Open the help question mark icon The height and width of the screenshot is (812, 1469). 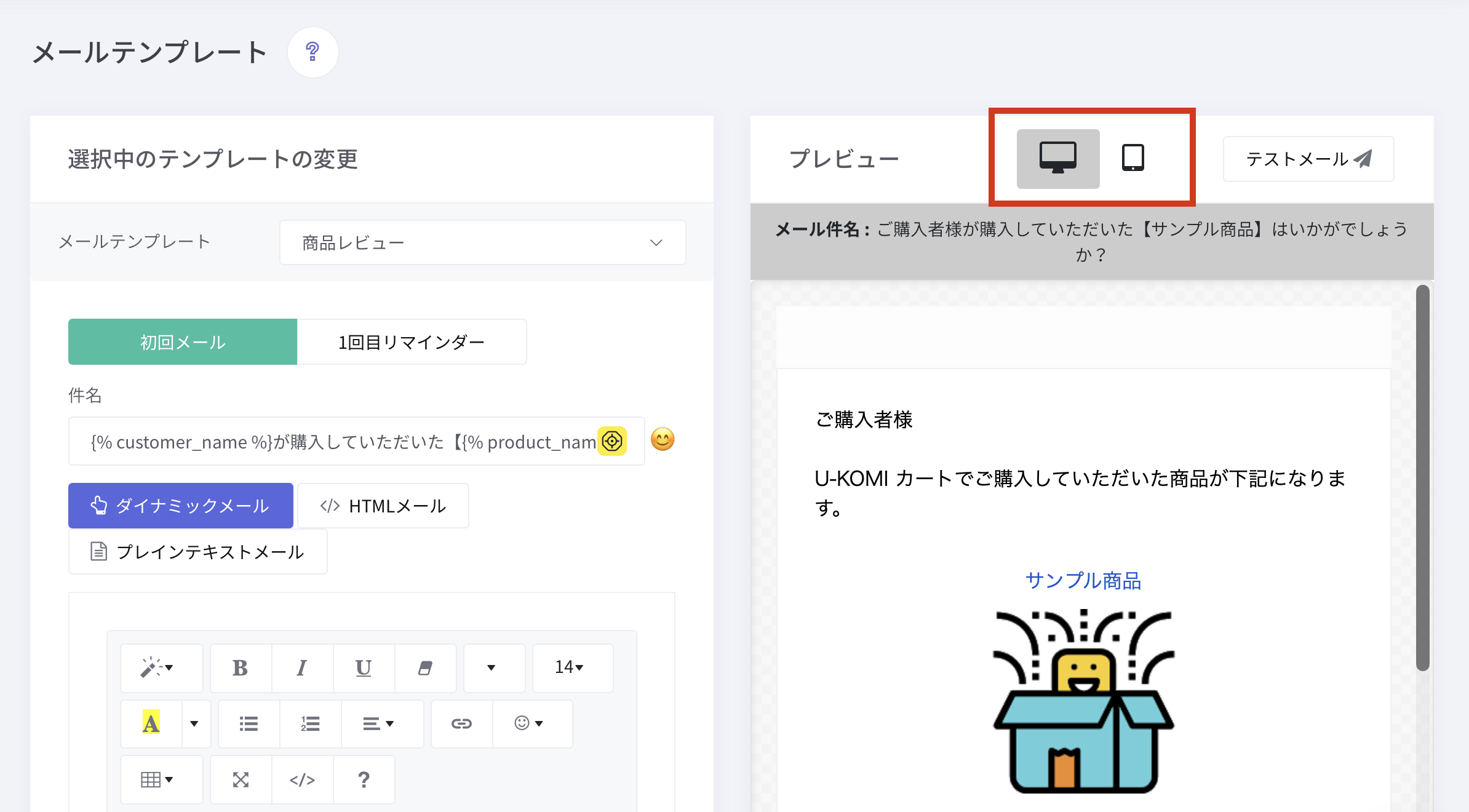pos(313,52)
